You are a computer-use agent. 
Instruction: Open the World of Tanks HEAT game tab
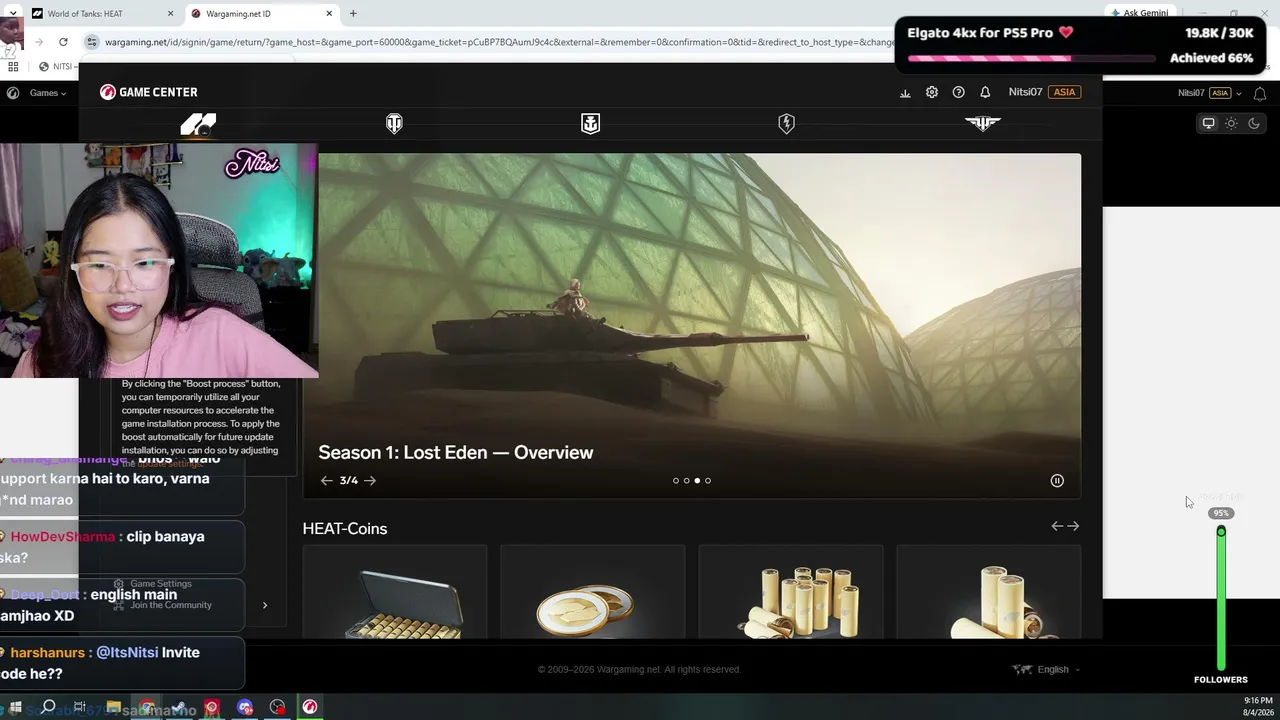(198, 124)
